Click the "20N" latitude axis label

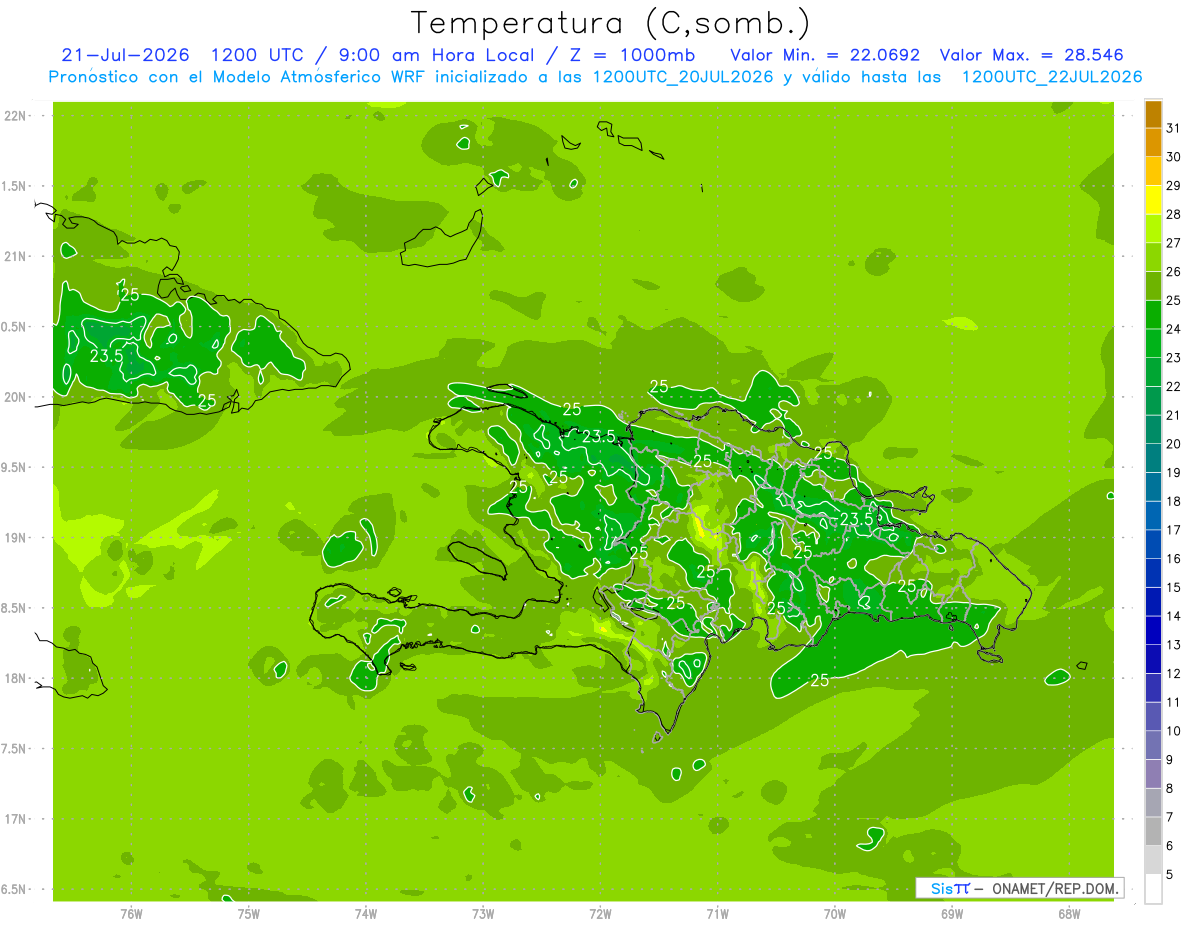[16, 398]
